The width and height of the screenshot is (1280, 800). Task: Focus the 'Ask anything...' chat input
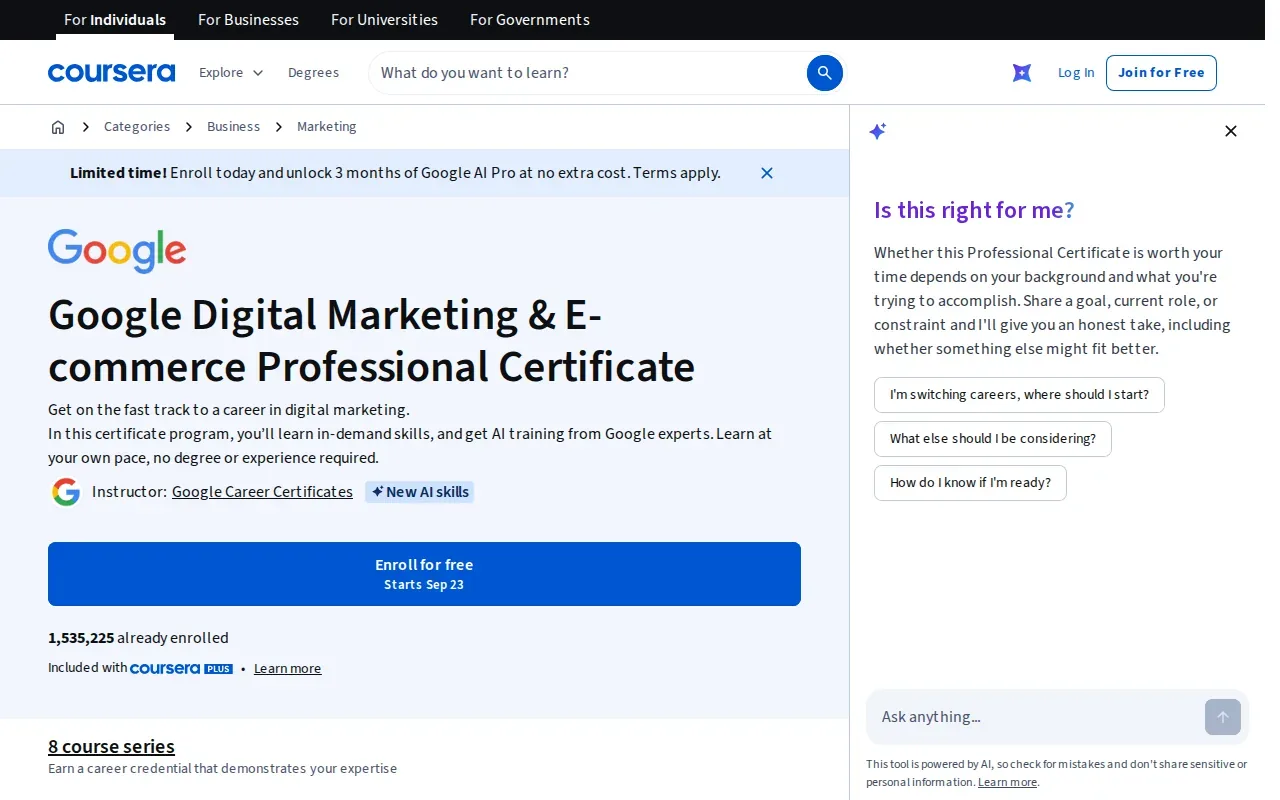pyautogui.click(x=1038, y=717)
